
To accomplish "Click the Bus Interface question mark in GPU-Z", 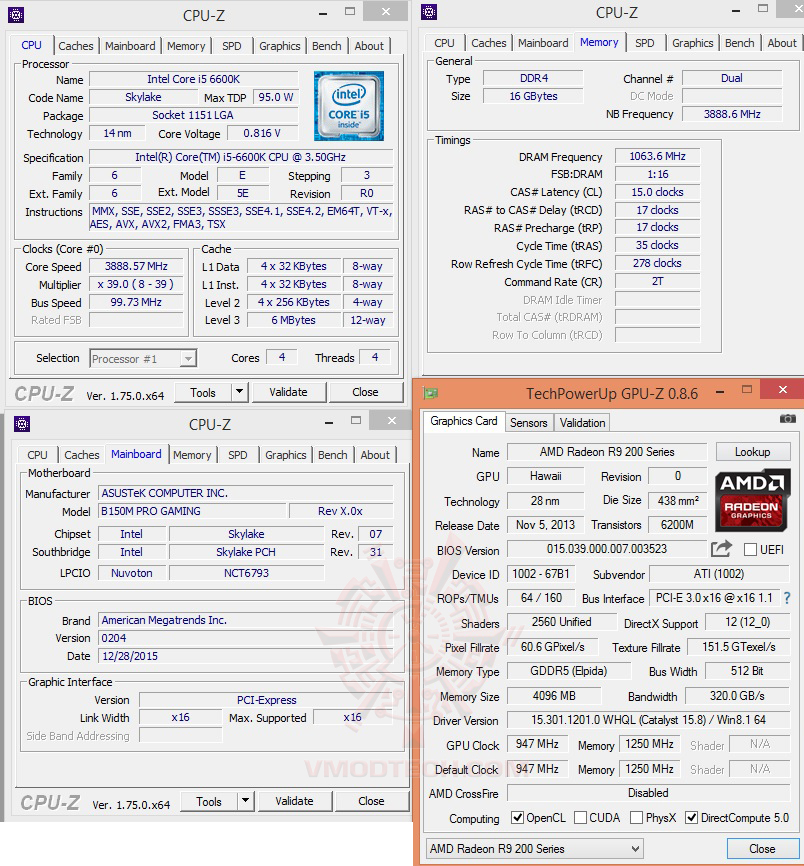I will [x=787, y=598].
